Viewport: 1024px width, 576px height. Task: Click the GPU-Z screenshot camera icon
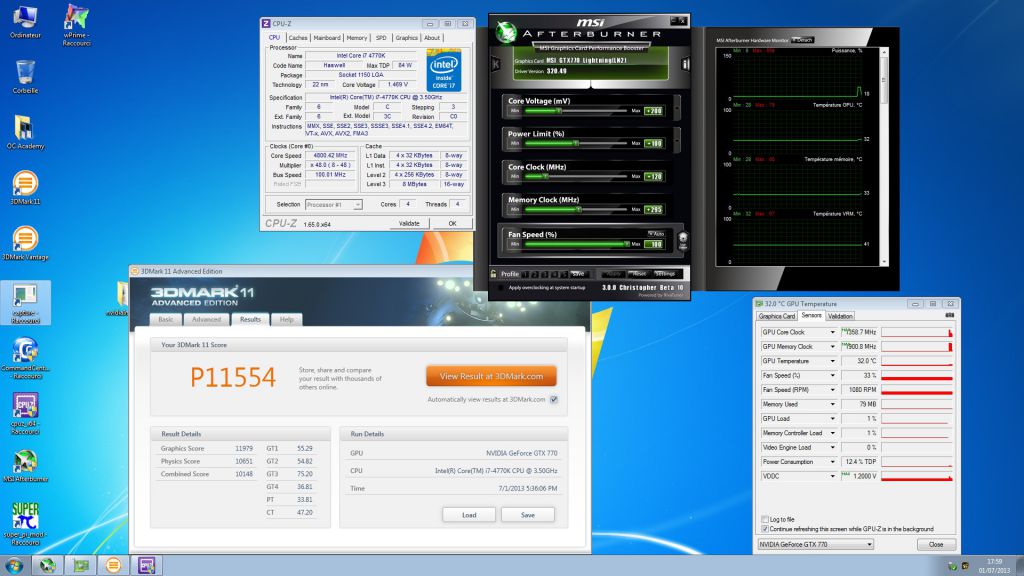coord(950,315)
